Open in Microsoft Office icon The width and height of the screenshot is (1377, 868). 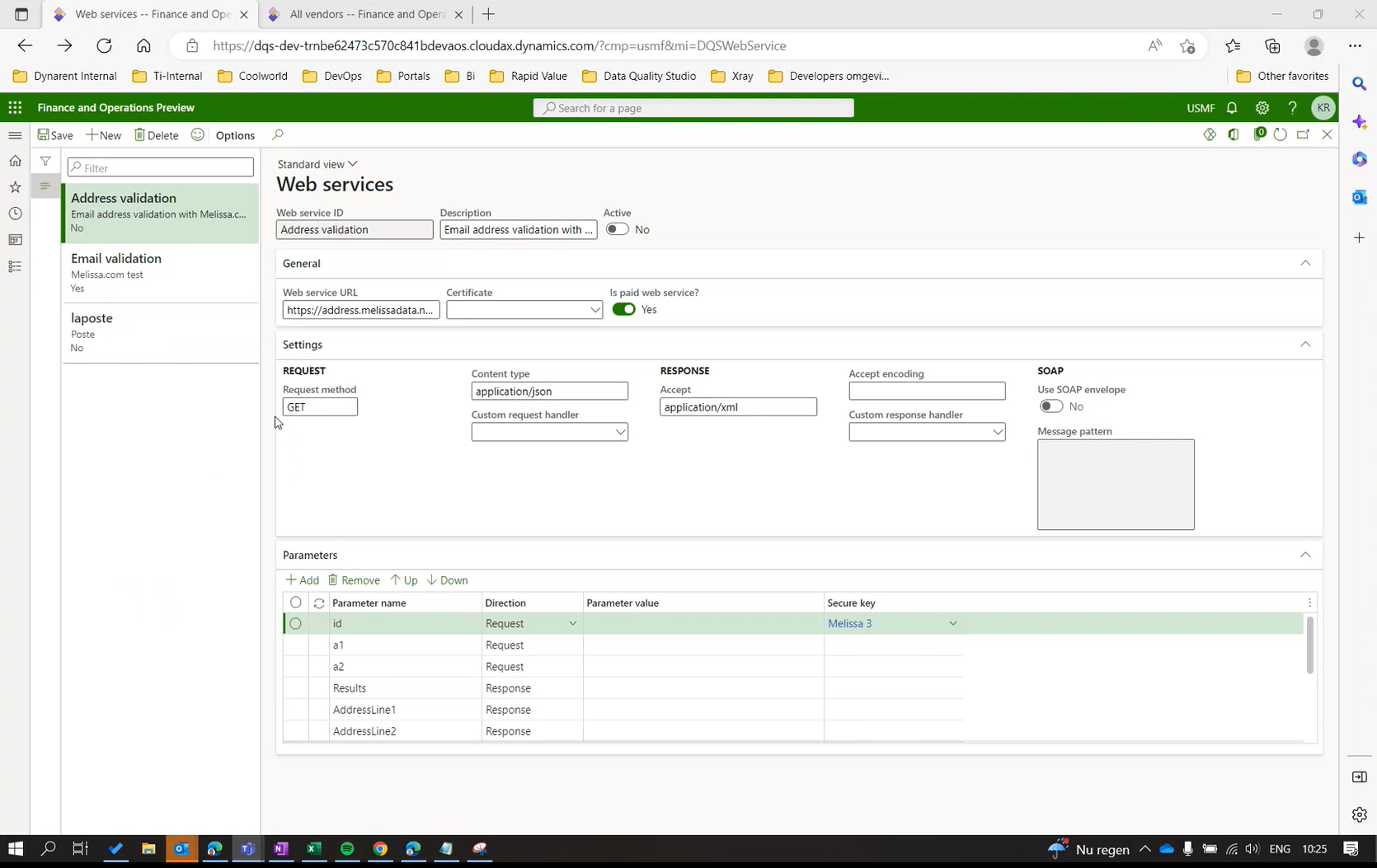point(1234,134)
